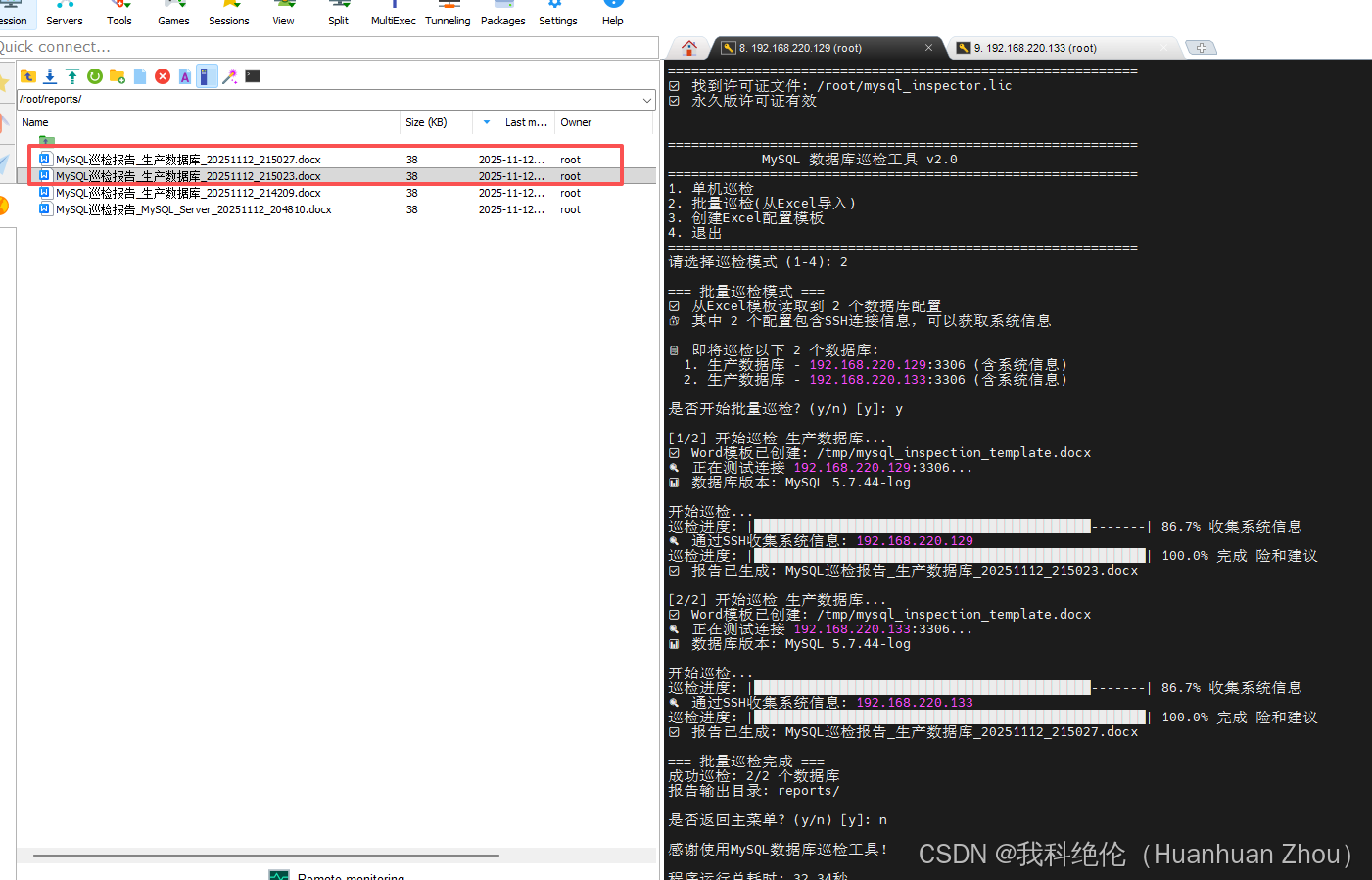
Task: Delete selected files with the red X icon
Action: point(163,76)
